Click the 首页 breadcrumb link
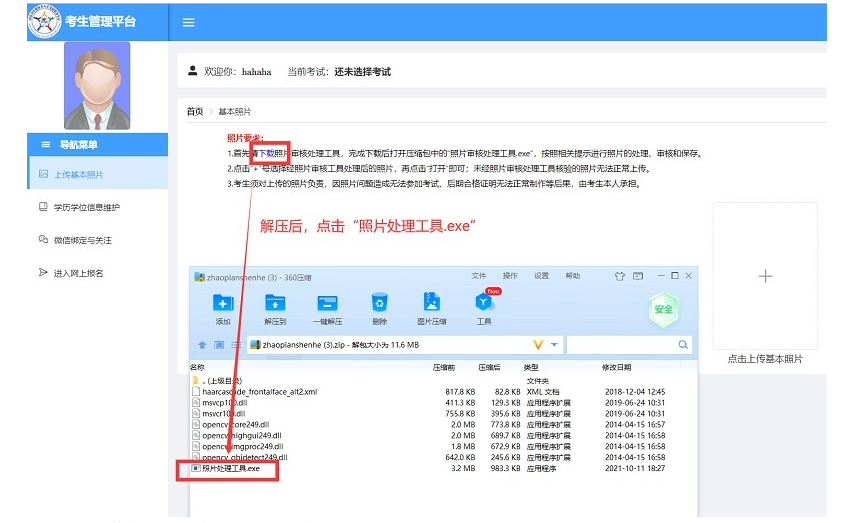The image size is (858, 523). pyautogui.click(x=195, y=112)
